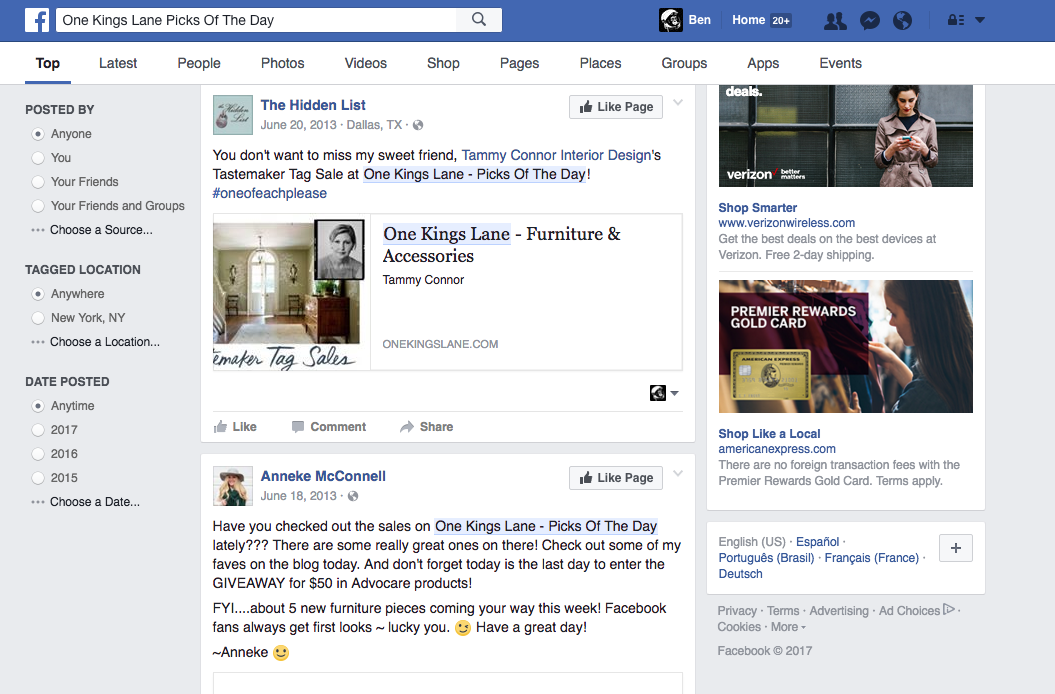Screen dimensions: 1055x694
Task: Switch to the Top tab
Action: [48, 63]
